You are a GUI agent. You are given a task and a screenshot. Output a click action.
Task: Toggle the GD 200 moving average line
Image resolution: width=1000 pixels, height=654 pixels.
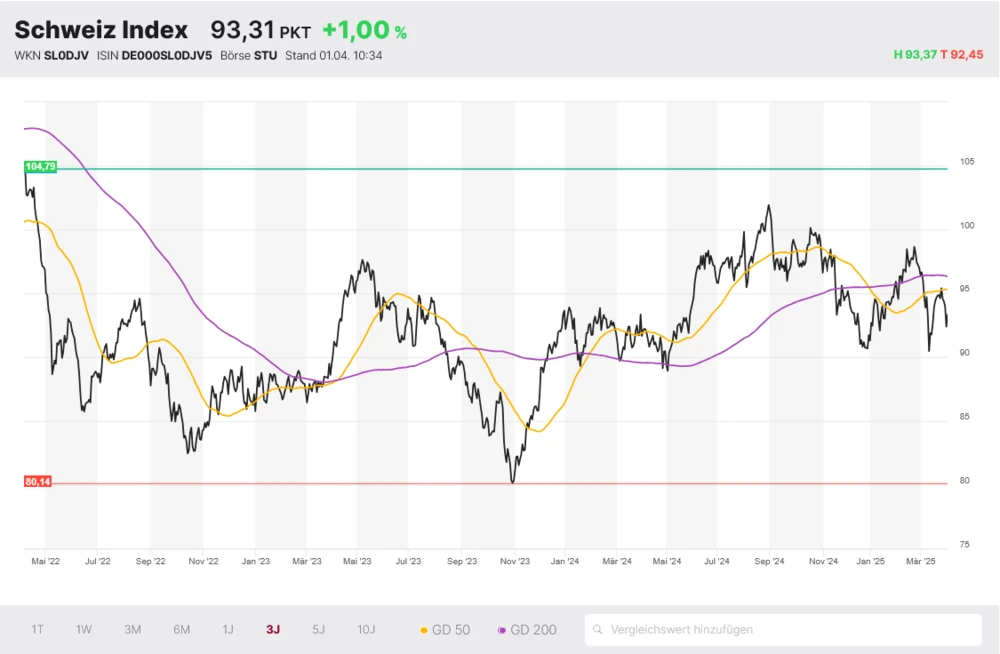[528, 629]
